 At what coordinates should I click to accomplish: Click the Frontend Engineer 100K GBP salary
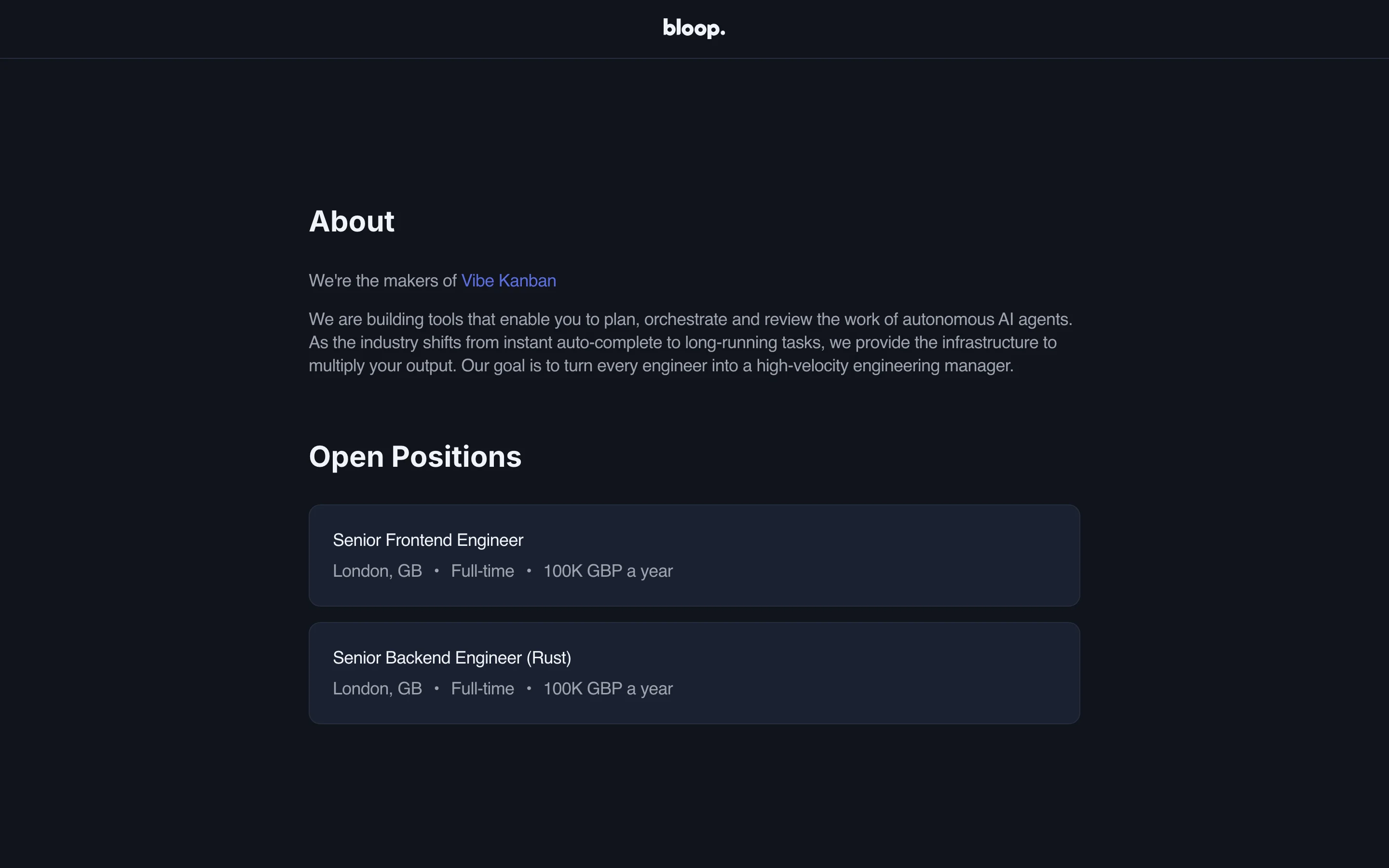point(608,571)
